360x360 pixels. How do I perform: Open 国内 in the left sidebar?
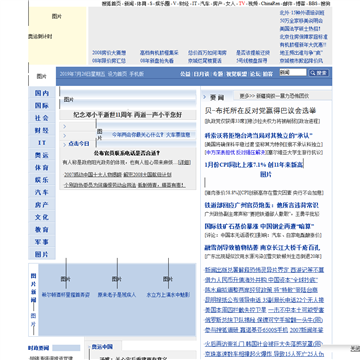[x=42, y=93]
